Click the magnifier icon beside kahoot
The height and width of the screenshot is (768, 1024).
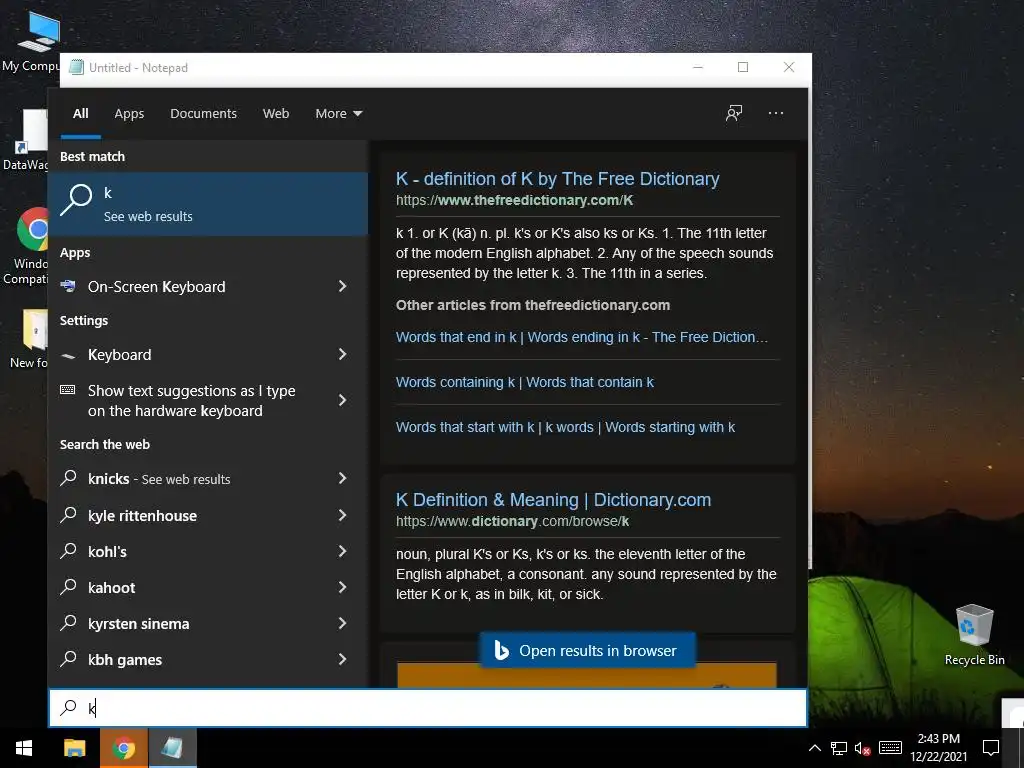click(x=69, y=586)
